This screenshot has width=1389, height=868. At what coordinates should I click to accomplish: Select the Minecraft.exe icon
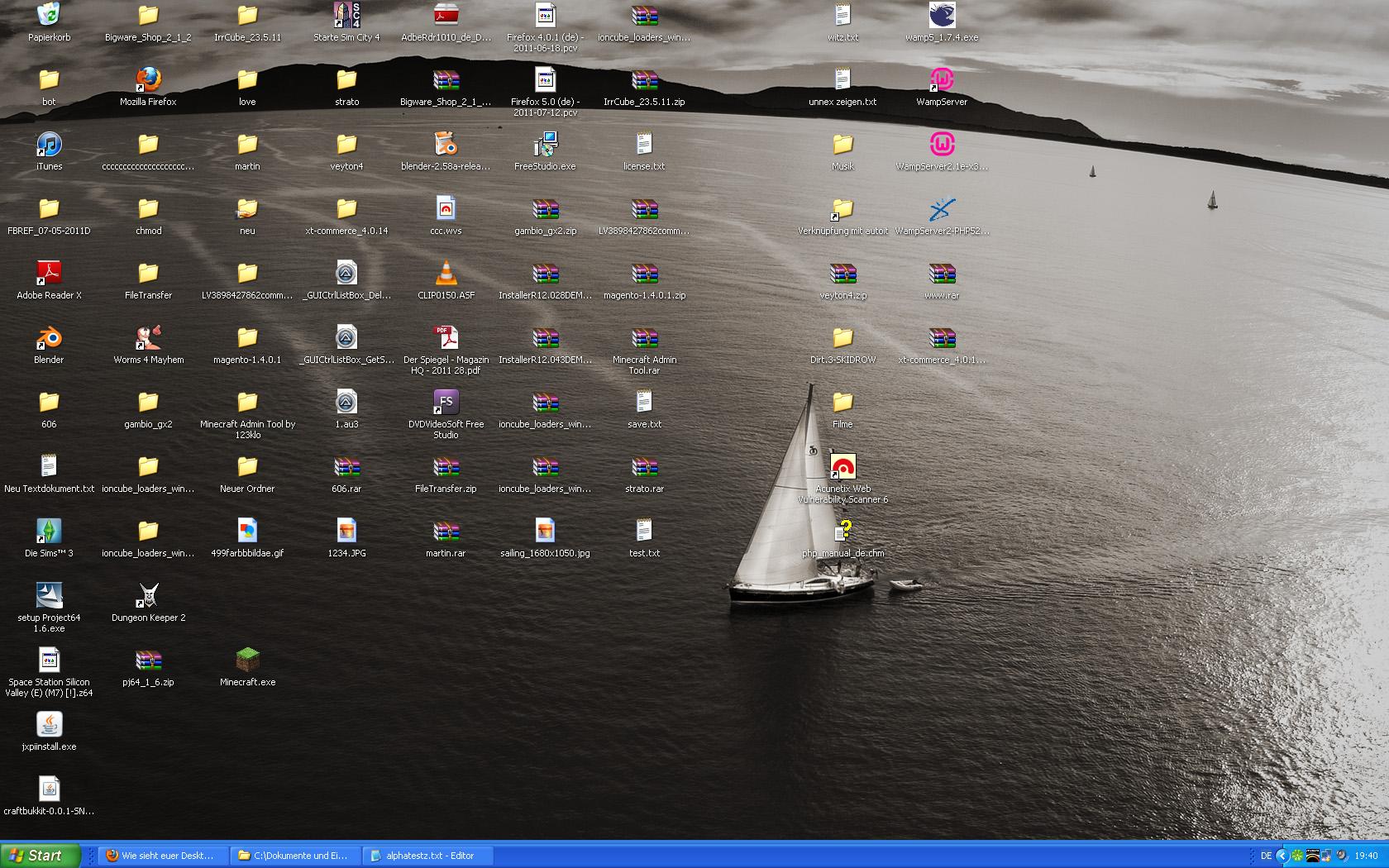tap(247, 661)
